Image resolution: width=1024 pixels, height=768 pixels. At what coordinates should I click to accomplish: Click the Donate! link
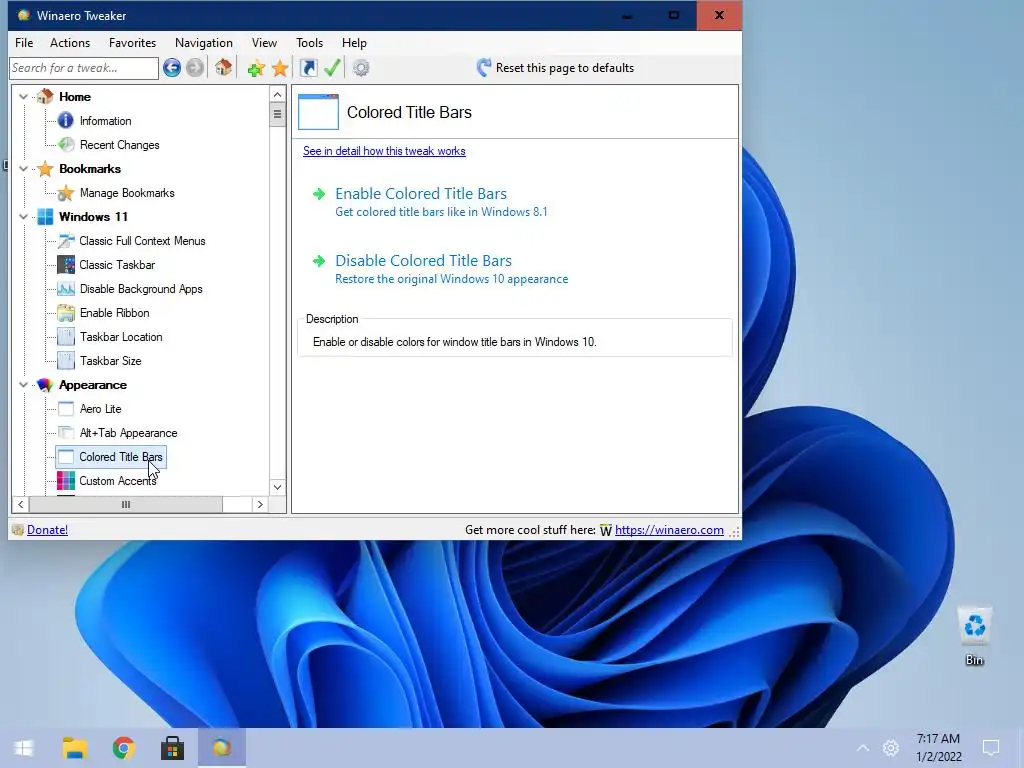pyautogui.click(x=47, y=530)
